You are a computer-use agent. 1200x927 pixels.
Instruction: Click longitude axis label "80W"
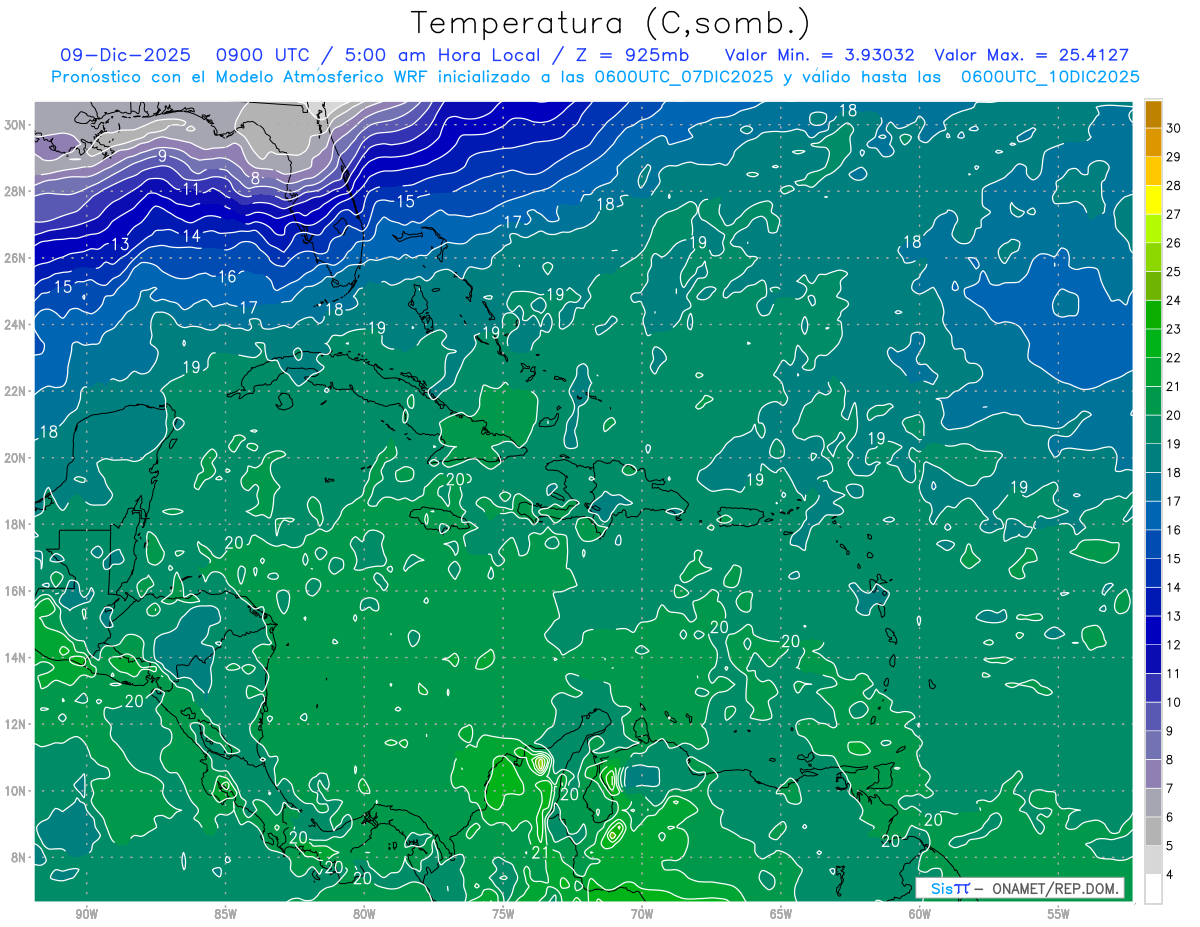tap(364, 914)
